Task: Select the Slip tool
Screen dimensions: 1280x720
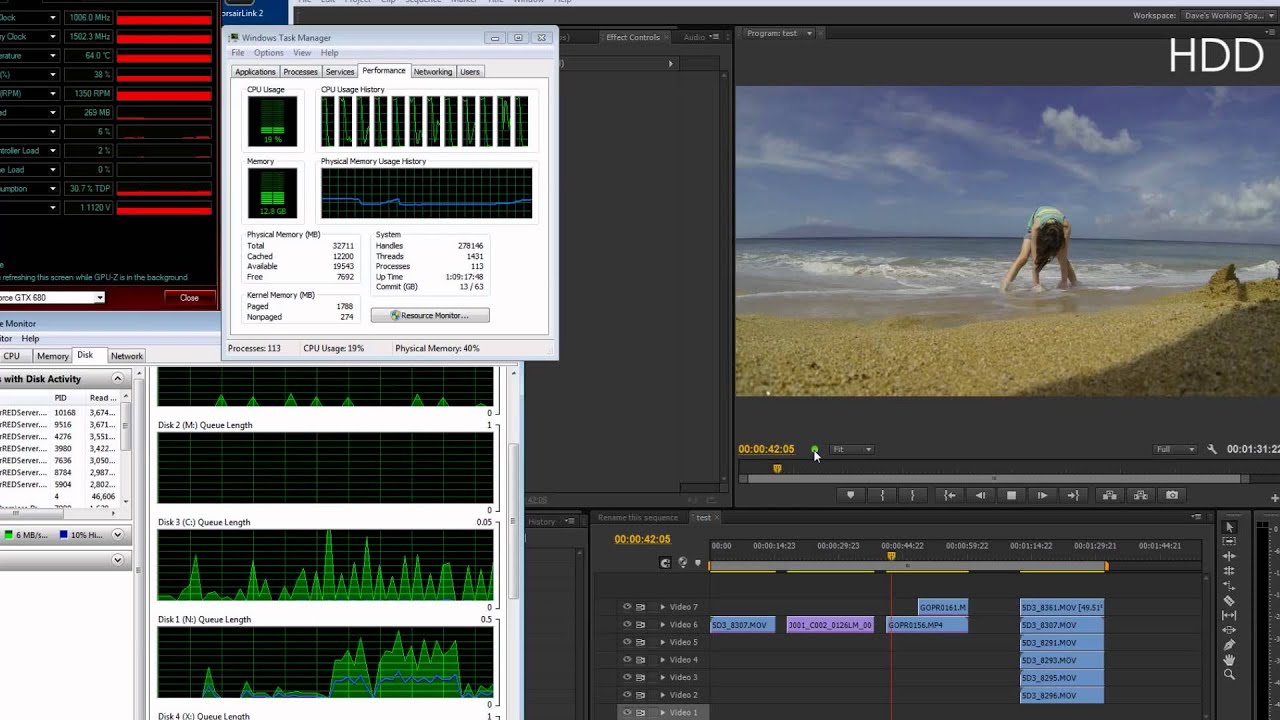Action: click(x=1230, y=616)
